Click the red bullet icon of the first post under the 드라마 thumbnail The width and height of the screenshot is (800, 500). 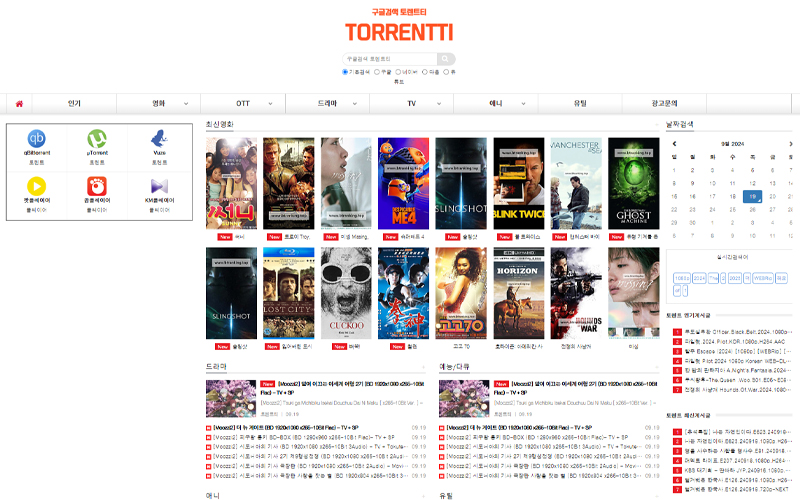208,428
